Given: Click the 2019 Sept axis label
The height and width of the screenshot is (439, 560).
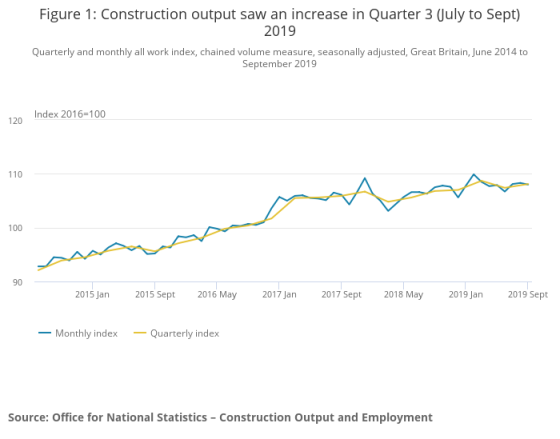Looking at the screenshot, I should pos(528,295).
